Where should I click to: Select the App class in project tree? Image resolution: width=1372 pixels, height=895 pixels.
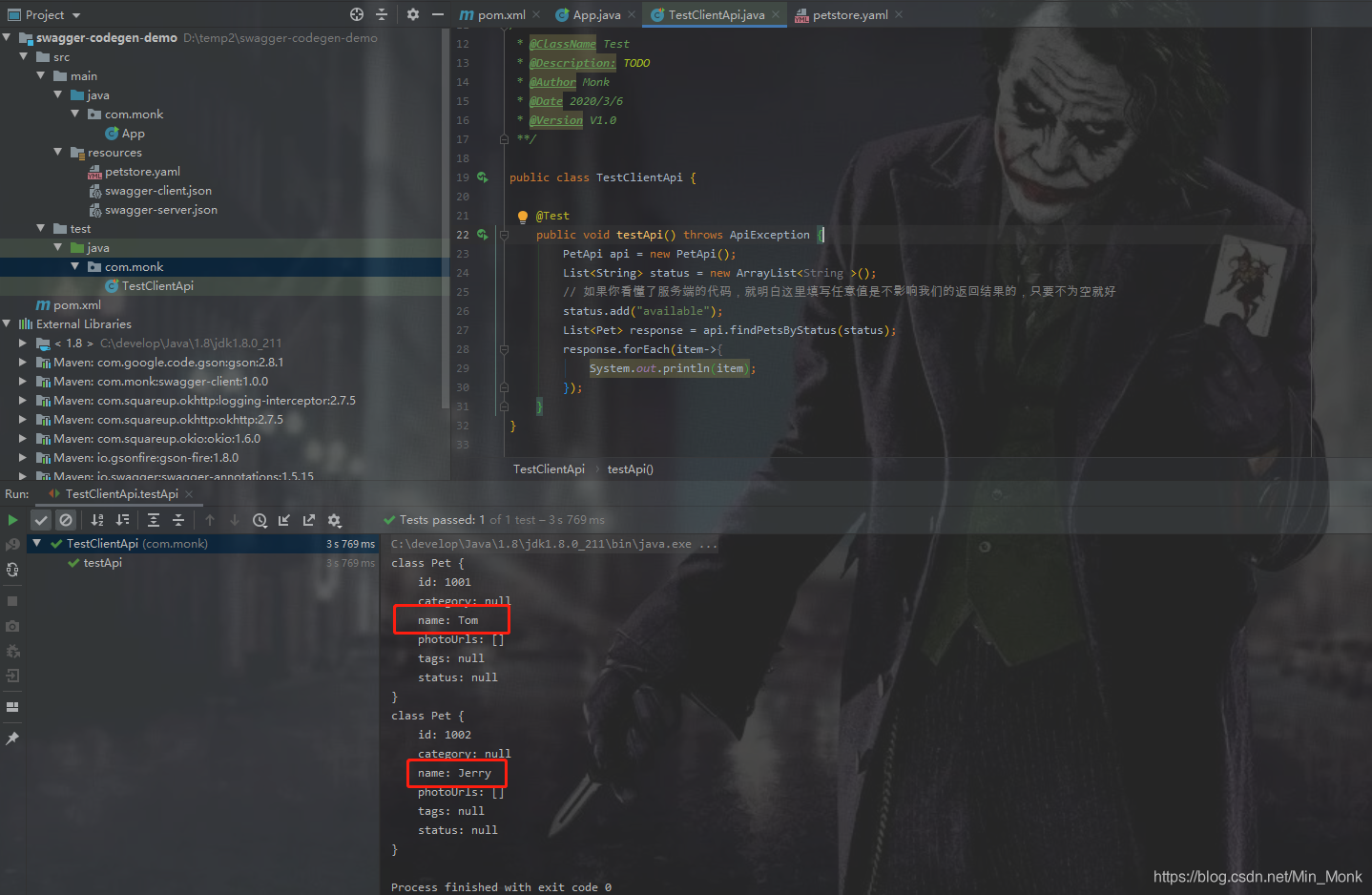pyautogui.click(x=134, y=134)
